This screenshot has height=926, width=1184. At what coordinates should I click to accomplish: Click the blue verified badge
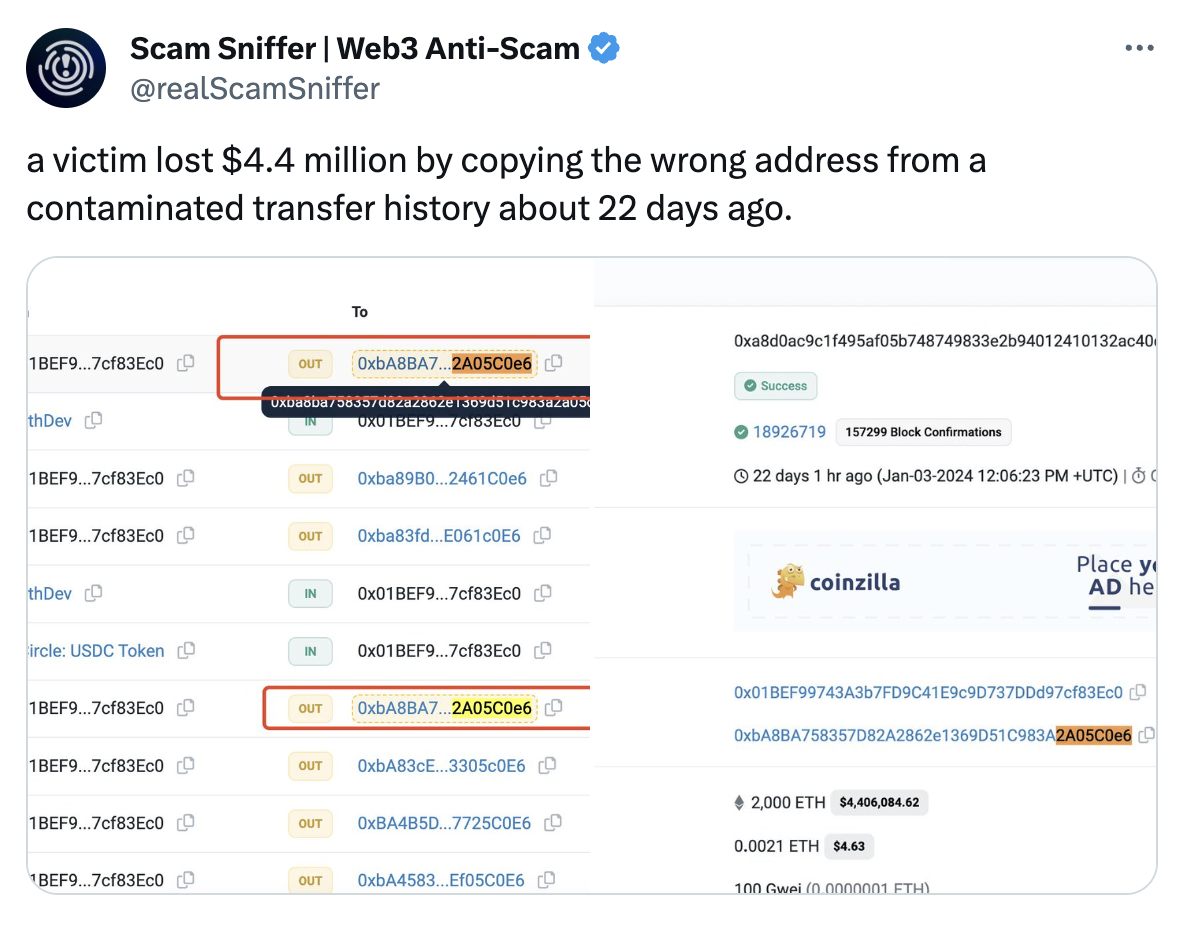tap(603, 48)
